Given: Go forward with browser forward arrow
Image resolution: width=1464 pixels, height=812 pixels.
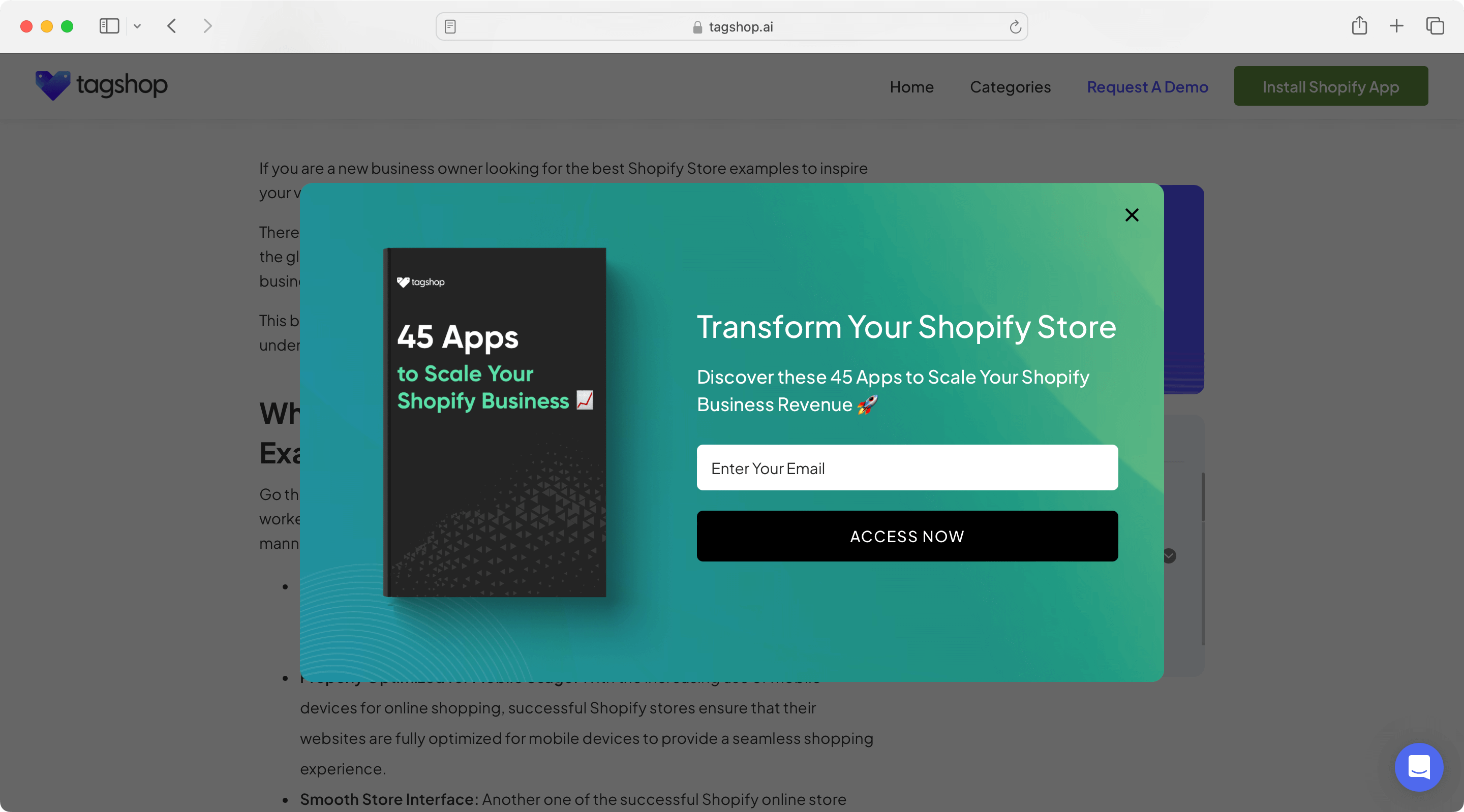Looking at the screenshot, I should pos(207,26).
